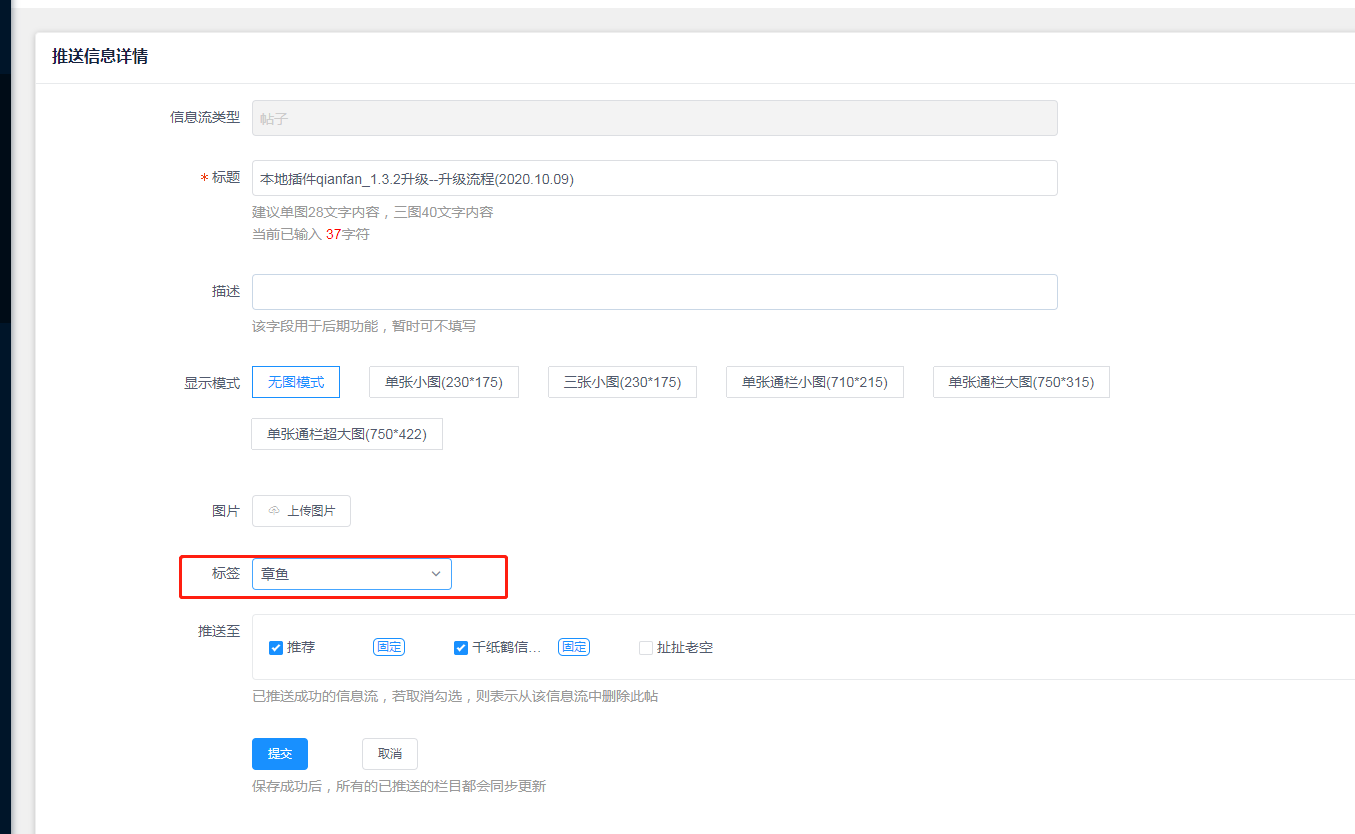Check the 扯扯老空 checkbox
The width and height of the screenshot is (1355, 834).
point(646,648)
